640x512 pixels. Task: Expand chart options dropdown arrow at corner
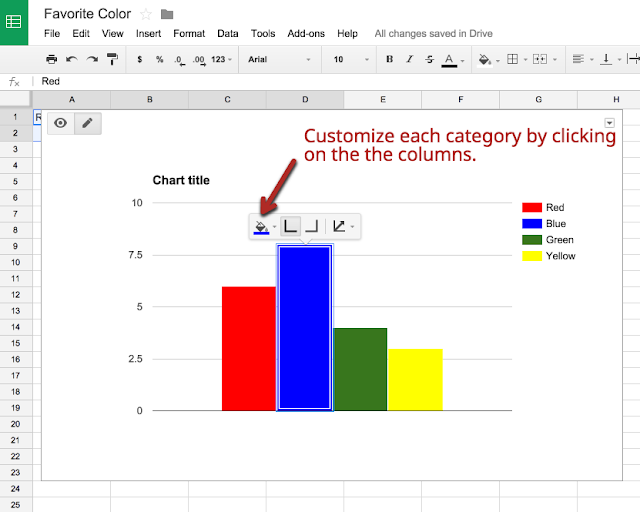(x=609, y=123)
